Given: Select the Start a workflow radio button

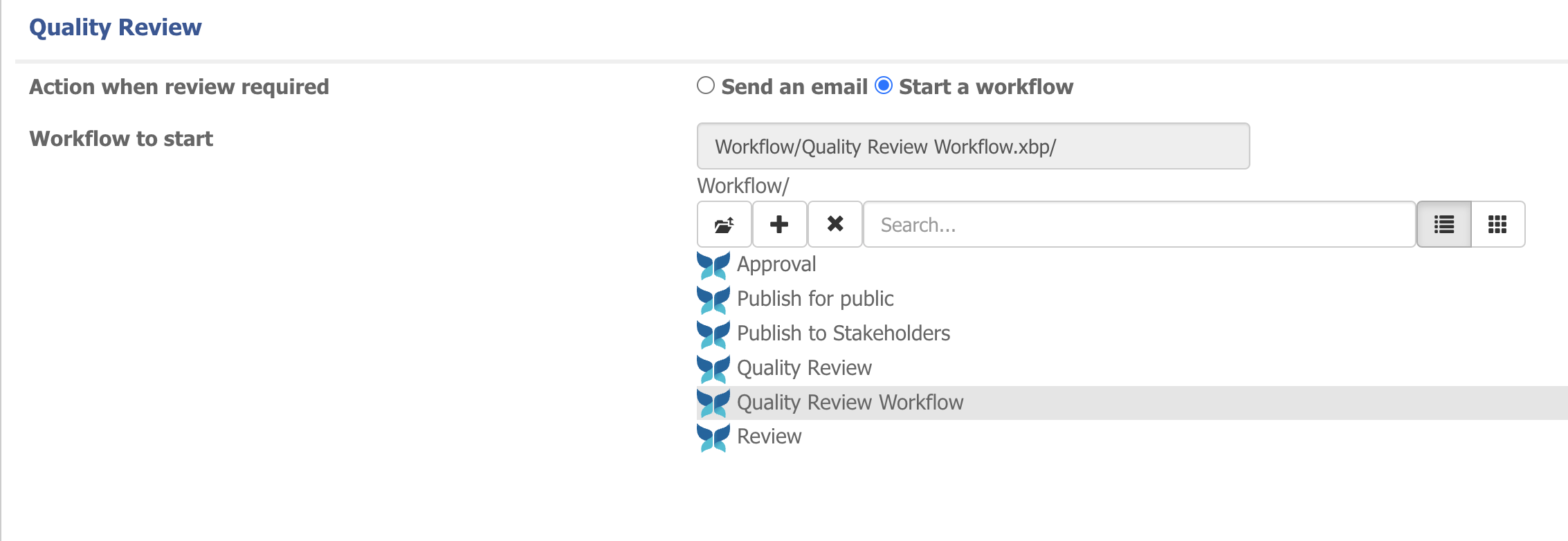Looking at the screenshot, I should pyautogui.click(x=884, y=86).
